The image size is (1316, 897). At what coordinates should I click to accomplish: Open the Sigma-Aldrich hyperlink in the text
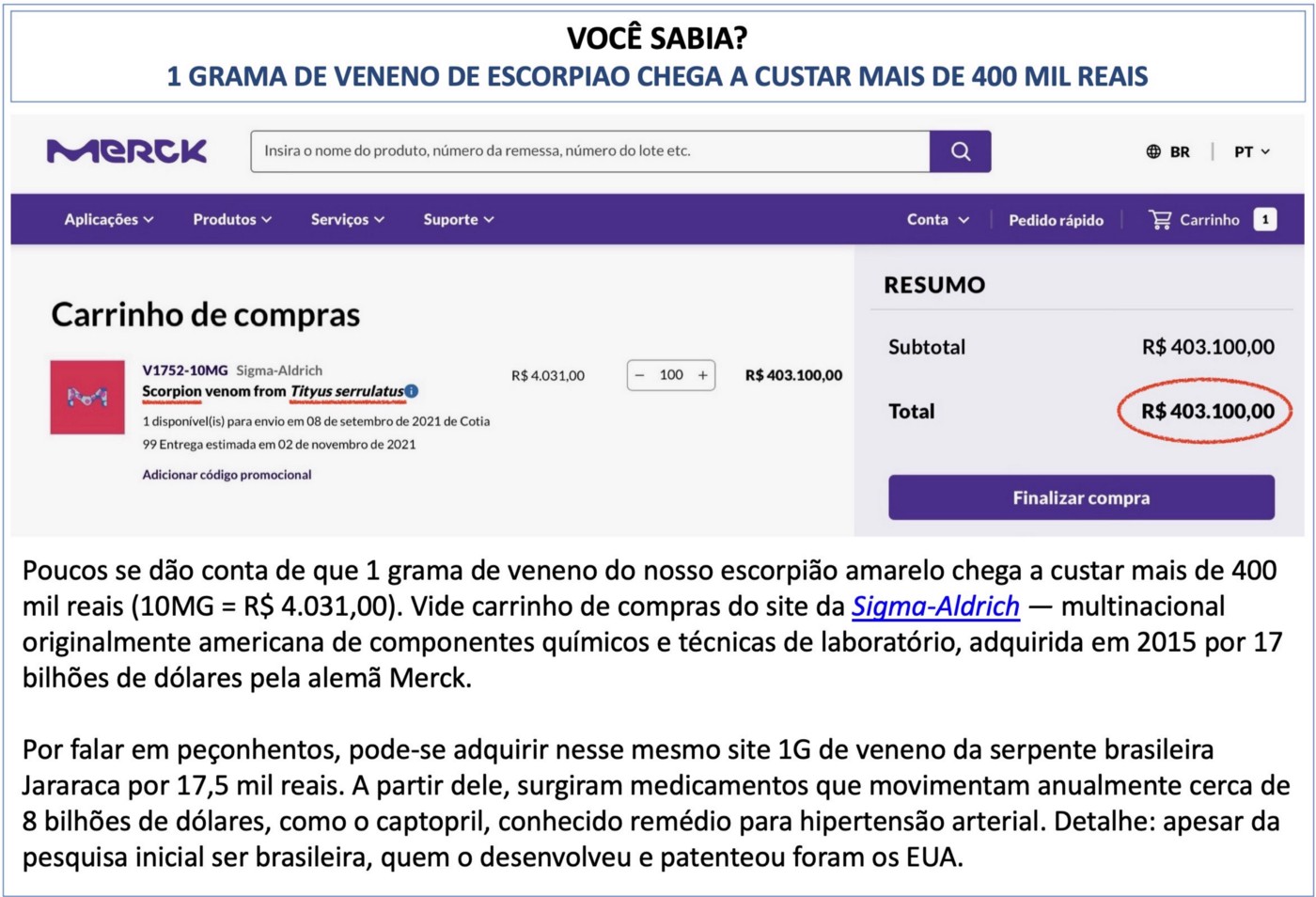pyautogui.click(x=935, y=606)
